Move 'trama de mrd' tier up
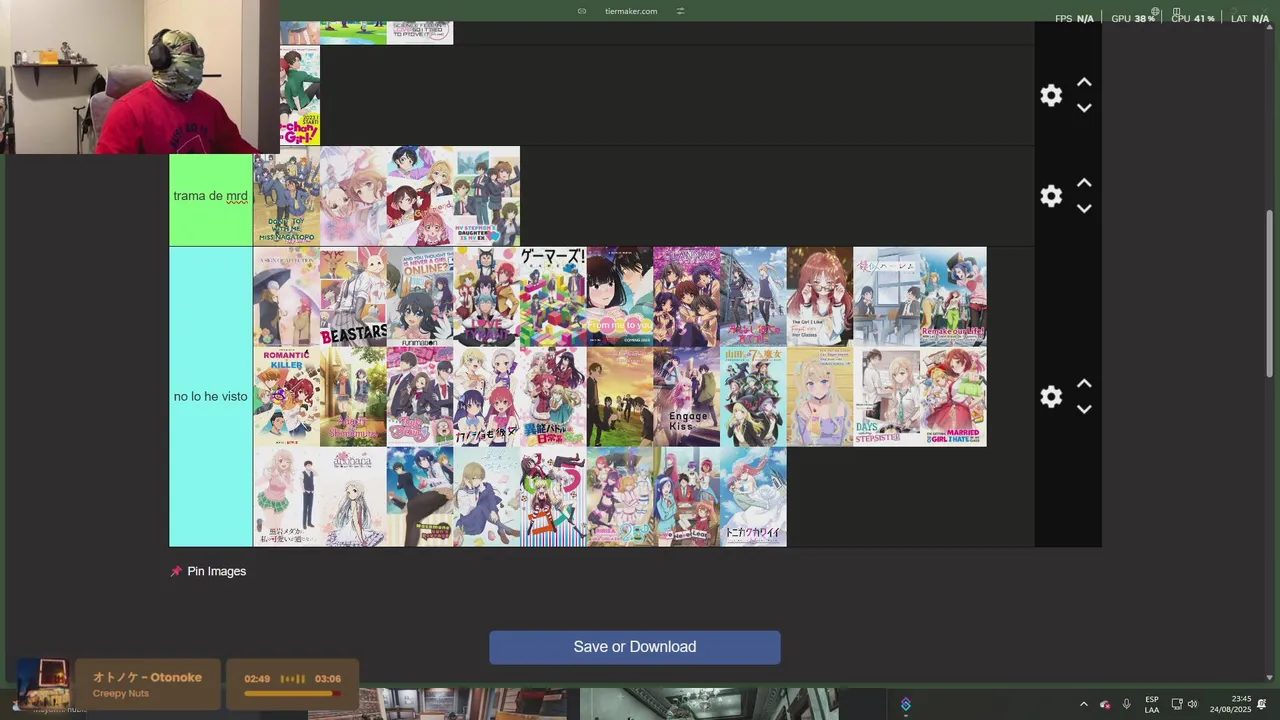The image size is (1280, 720). [x=1084, y=183]
